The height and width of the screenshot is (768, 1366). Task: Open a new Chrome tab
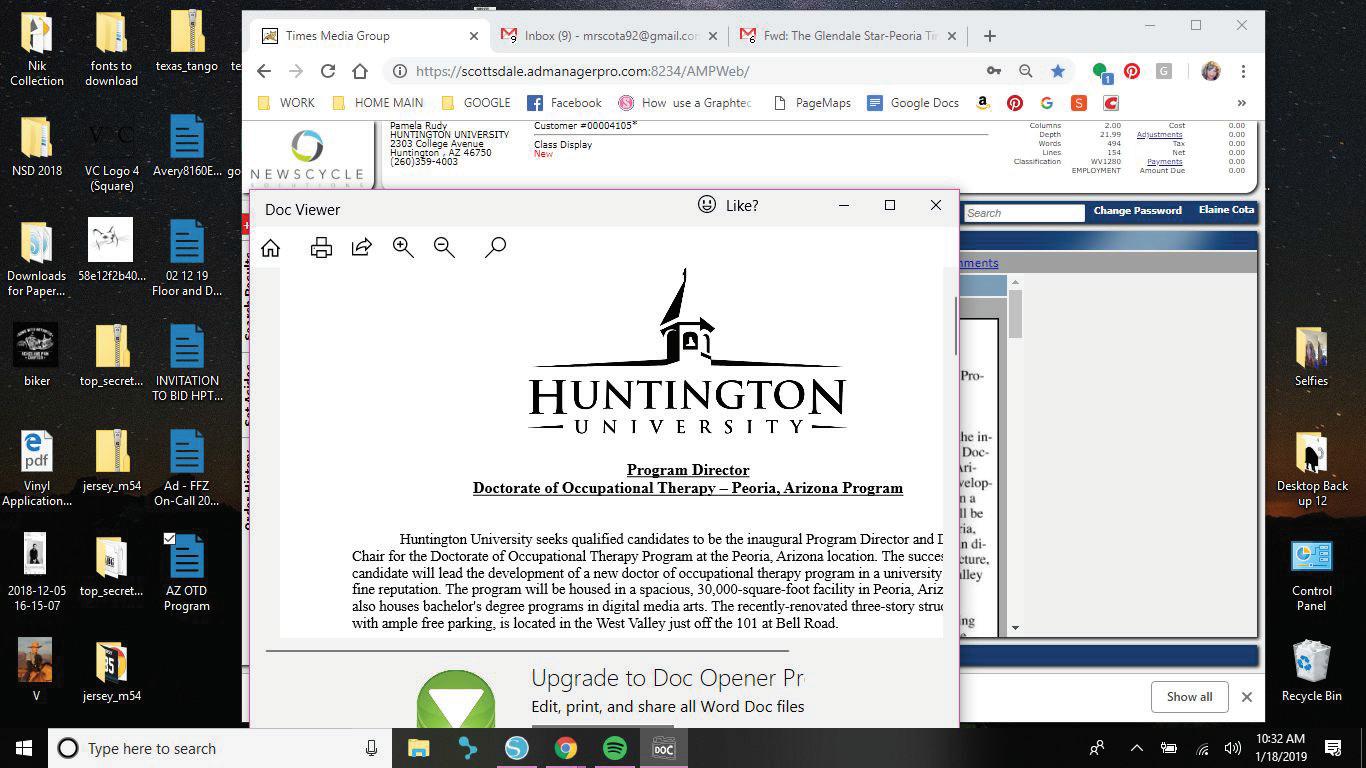[989, 36]
